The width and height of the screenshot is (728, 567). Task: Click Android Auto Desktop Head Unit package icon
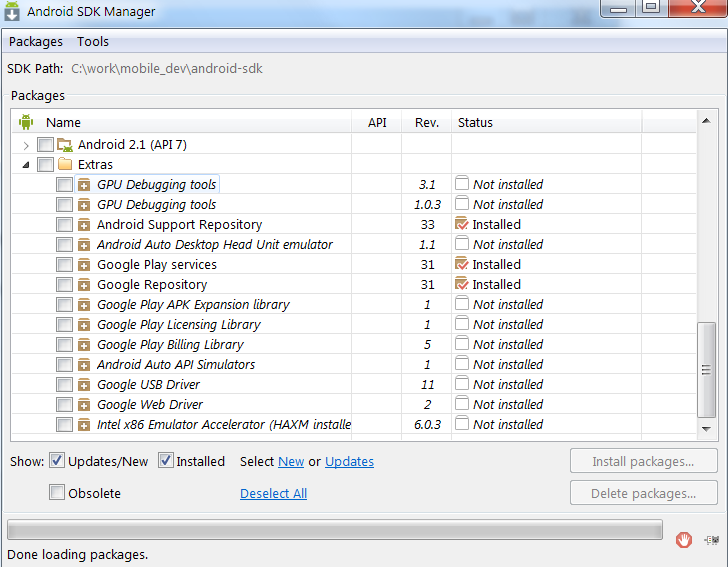(x=84, y=245)
